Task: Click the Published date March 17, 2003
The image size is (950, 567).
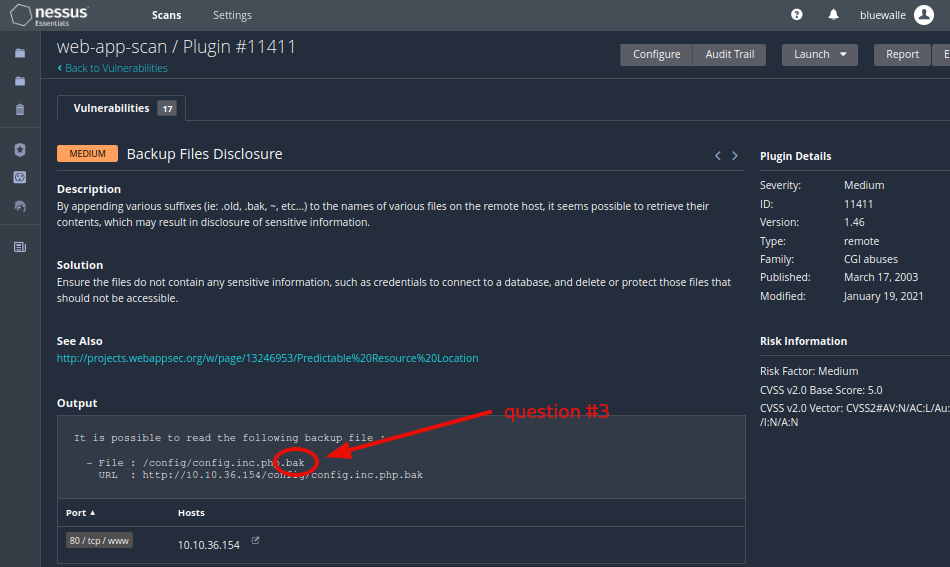Action: (881, 277)
